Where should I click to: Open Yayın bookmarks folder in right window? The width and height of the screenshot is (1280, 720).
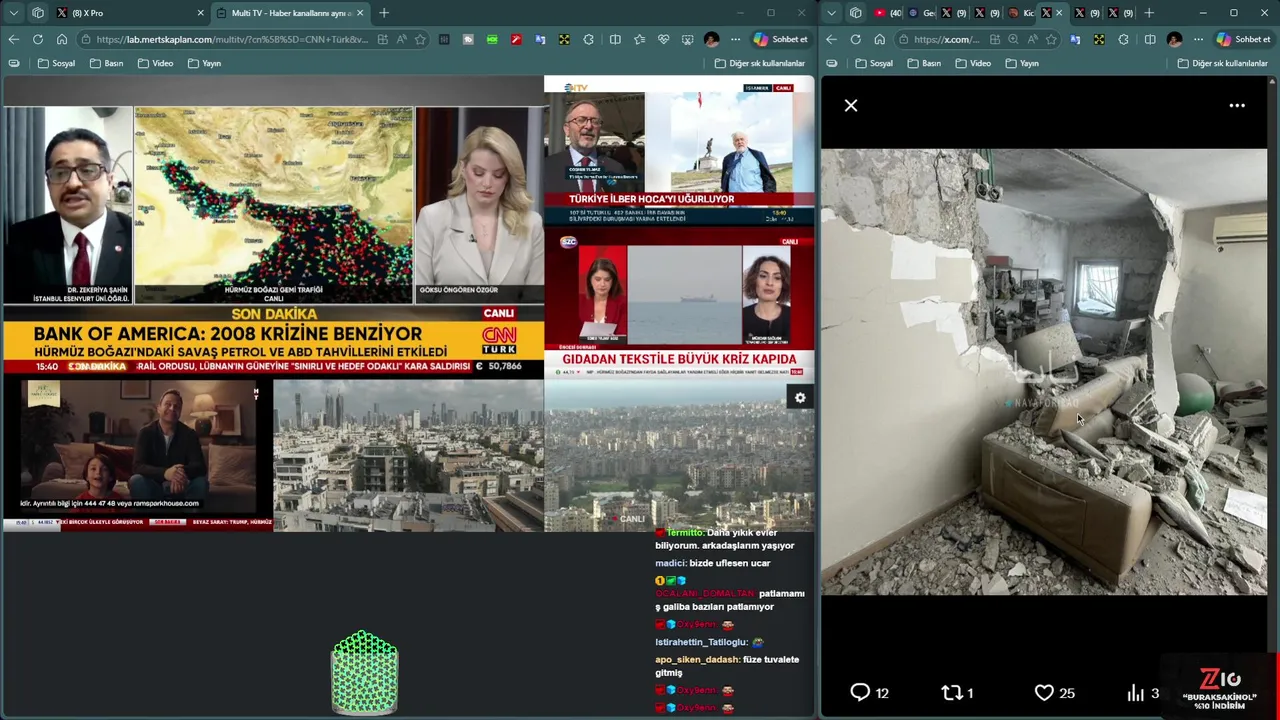1022,63
